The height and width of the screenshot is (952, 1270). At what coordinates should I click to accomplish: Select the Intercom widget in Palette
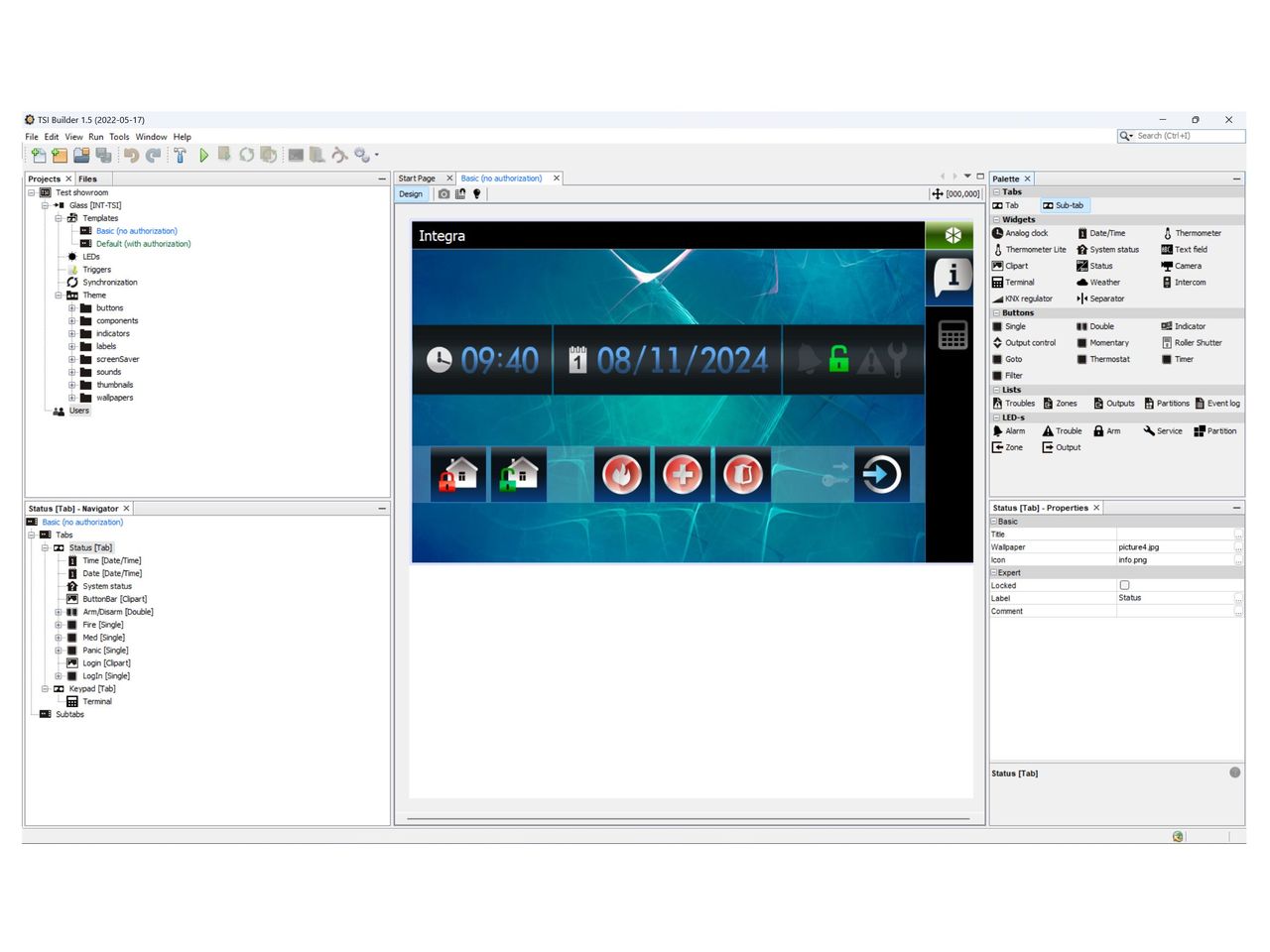click(x=1190, y=283)
